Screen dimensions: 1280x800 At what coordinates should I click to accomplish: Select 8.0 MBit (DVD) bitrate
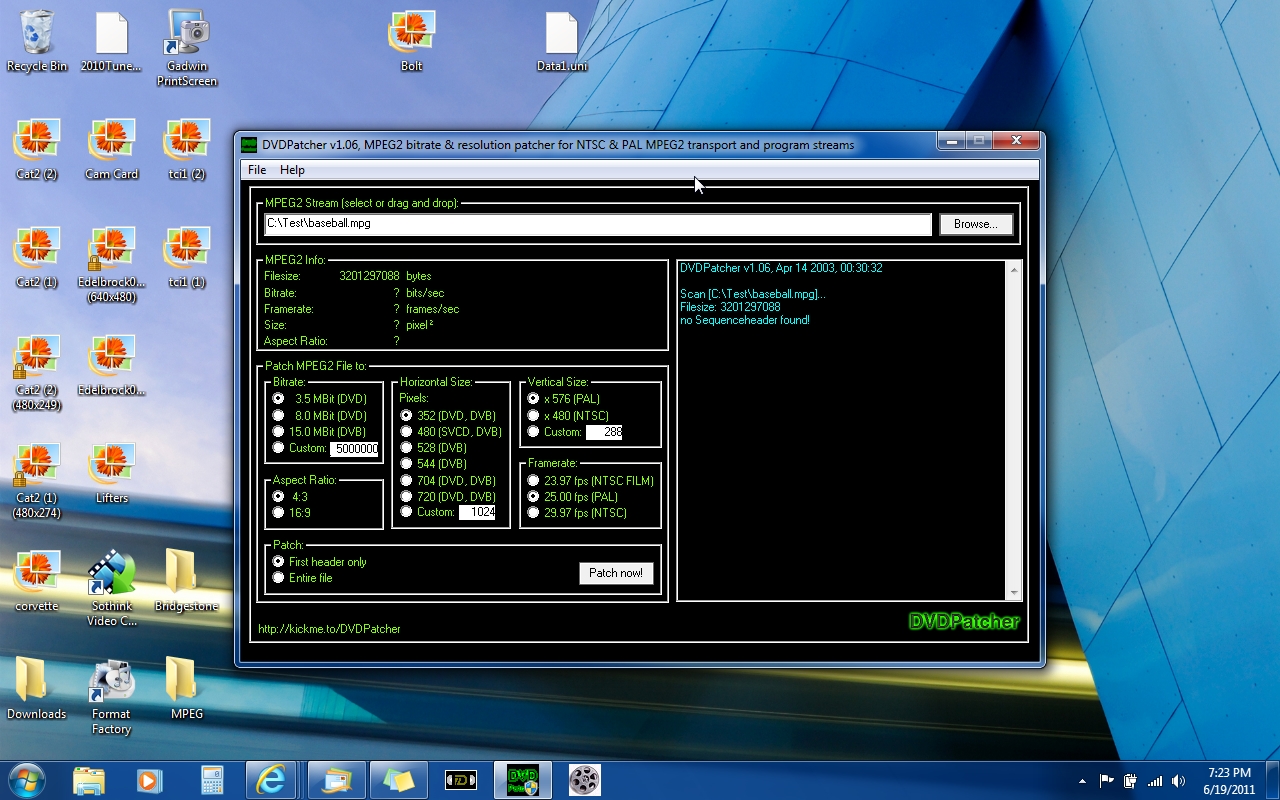point(279,415)
